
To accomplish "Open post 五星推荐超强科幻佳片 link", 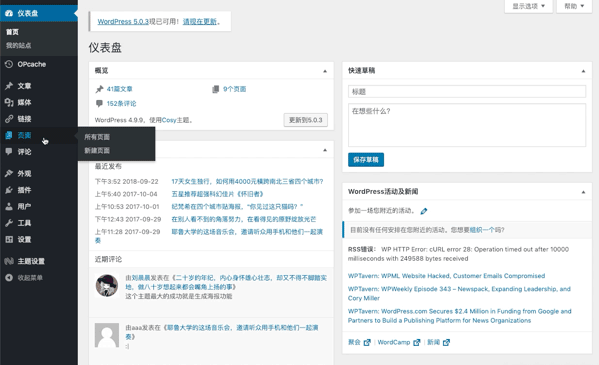I will [217, 194].
